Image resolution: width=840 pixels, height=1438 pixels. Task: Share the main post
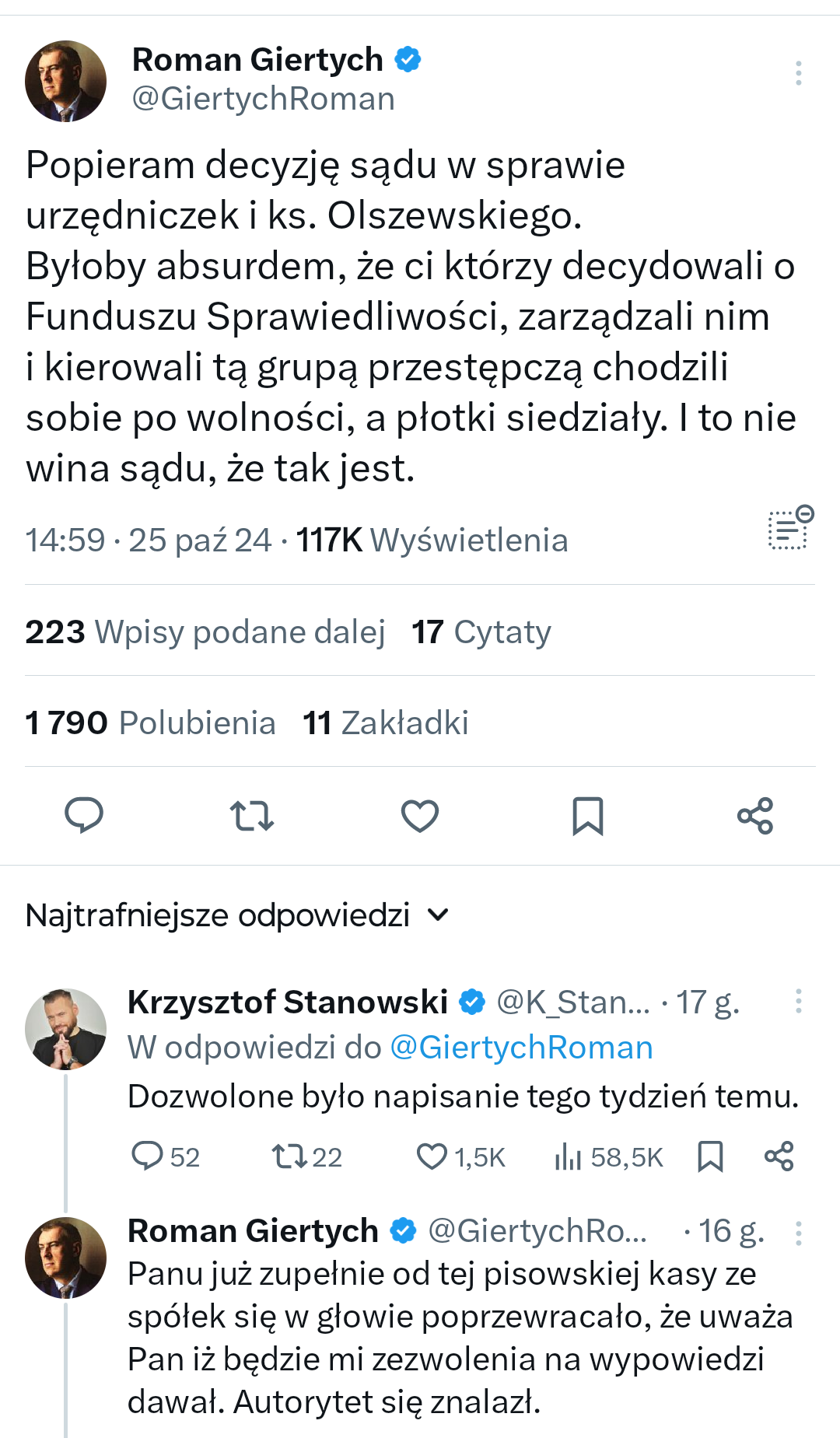(x=755, y=815)
